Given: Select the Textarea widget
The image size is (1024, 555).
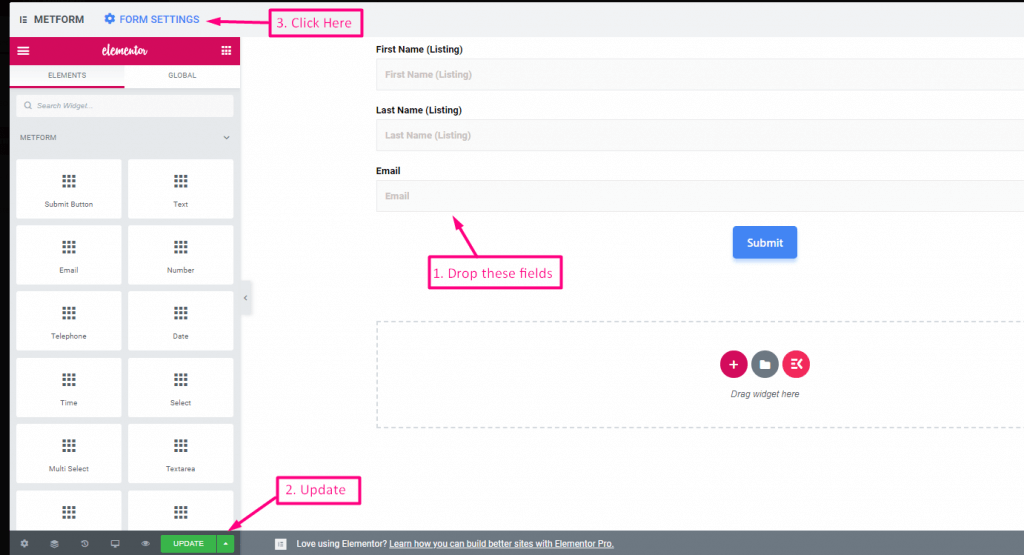Looking at the screenshot, I should pyautogui.click(x=180, y=454).
